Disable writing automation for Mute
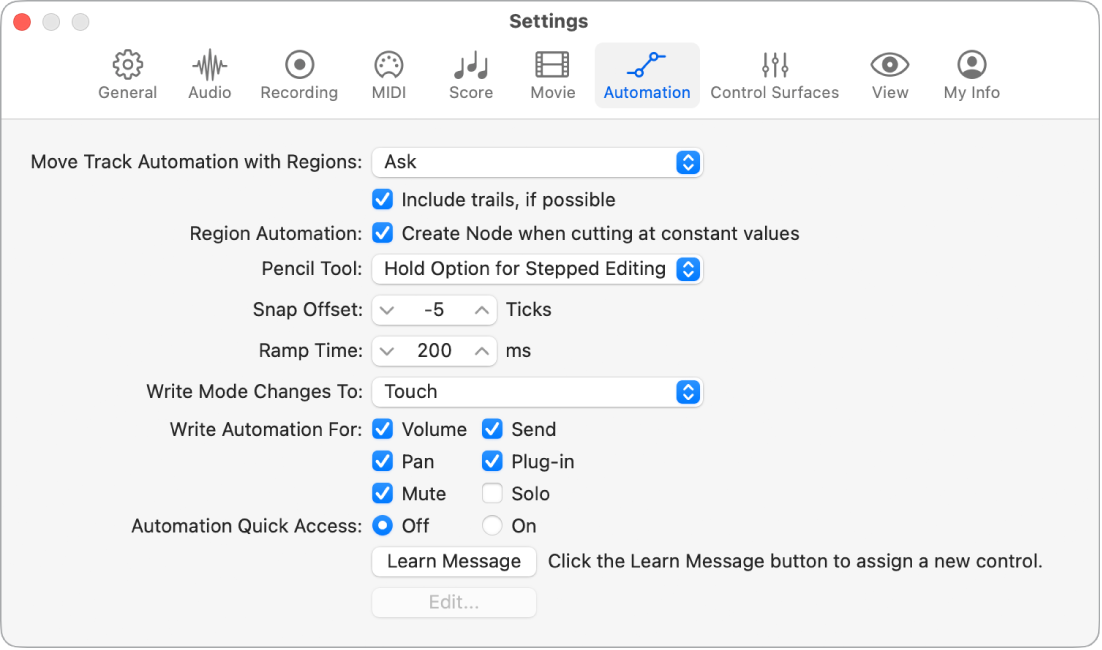This screenshot has width=1102, height=650. (383, 493)
